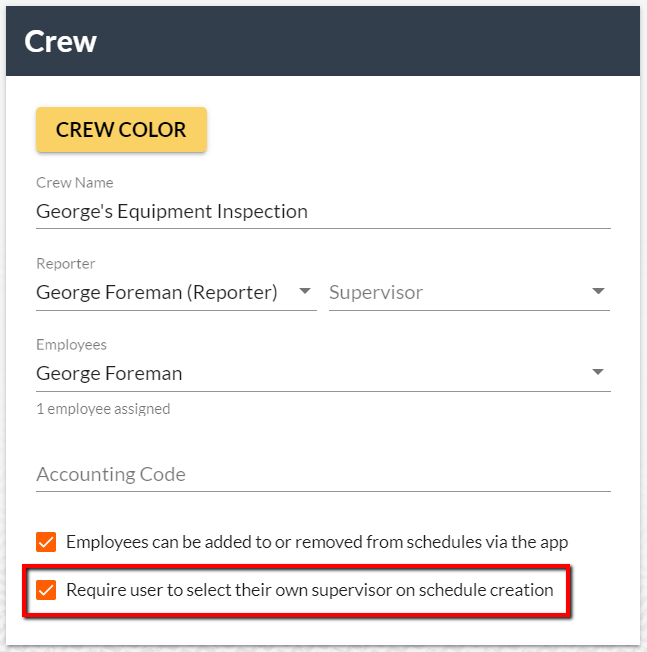The image size is (647, 652).
Task: Click the Crew title in the header
Action: coord(60,42)
